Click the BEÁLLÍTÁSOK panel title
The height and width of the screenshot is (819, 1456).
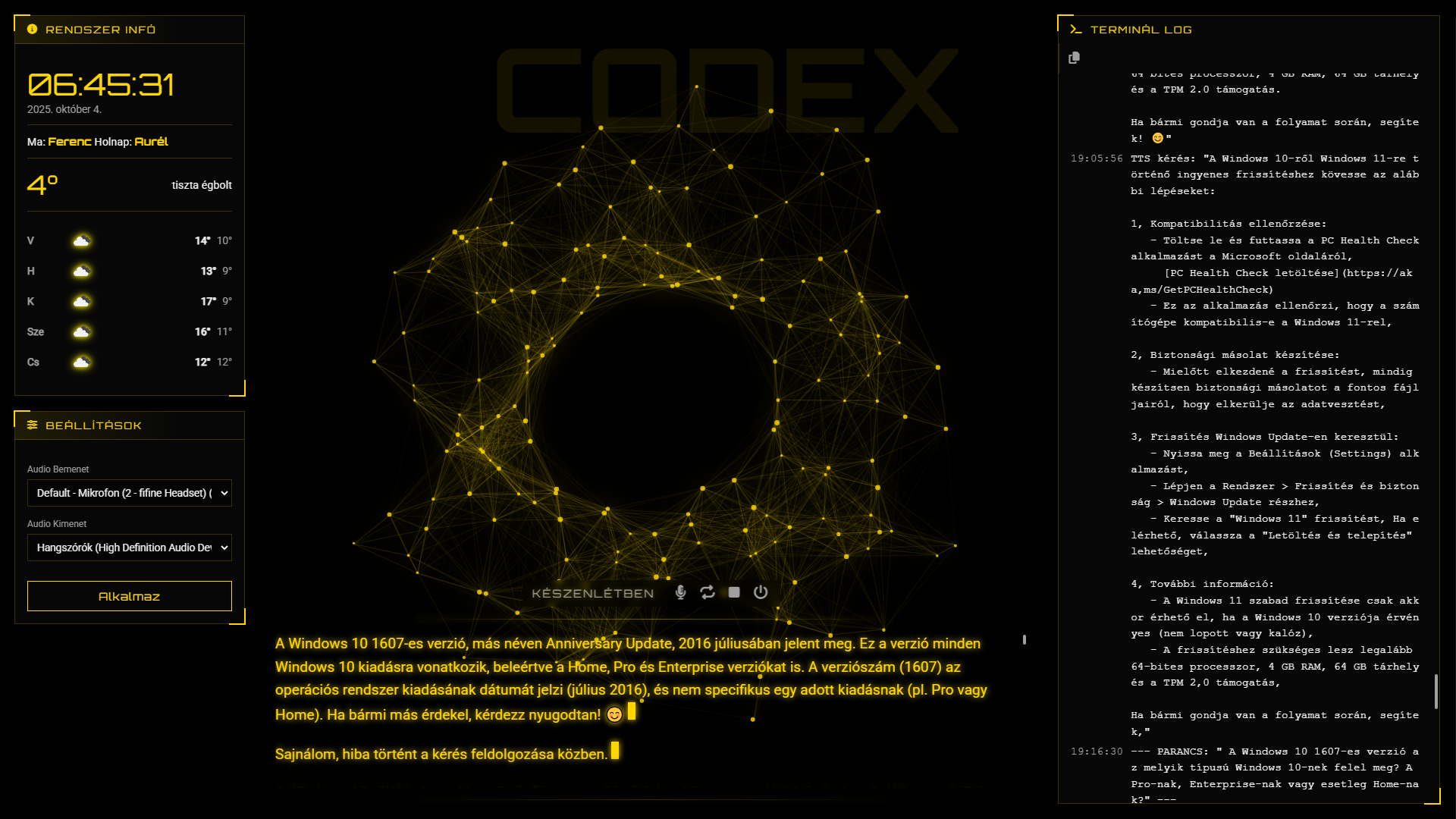pos(93,425)
